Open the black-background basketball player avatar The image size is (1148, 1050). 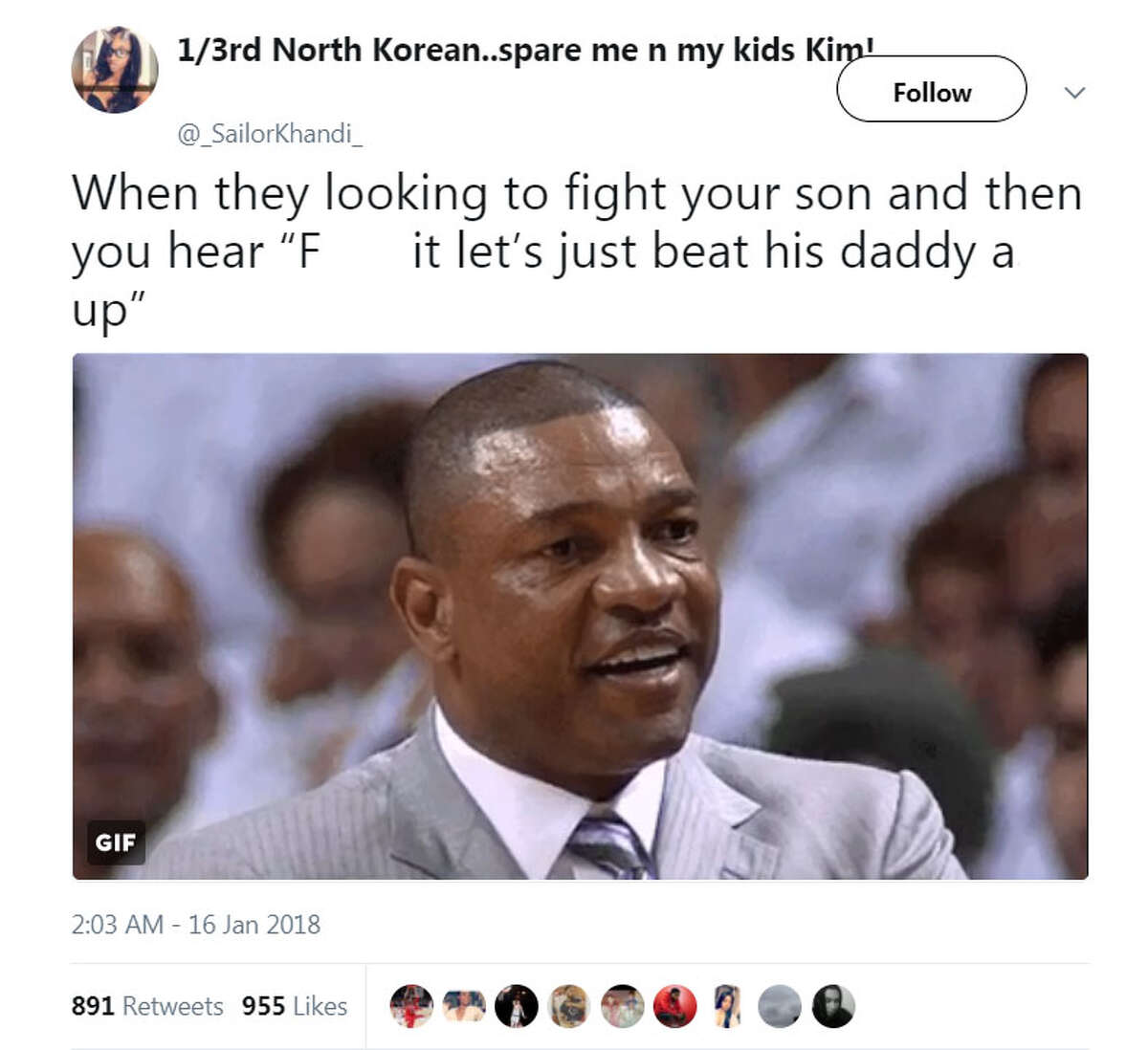coord(517,1006)
